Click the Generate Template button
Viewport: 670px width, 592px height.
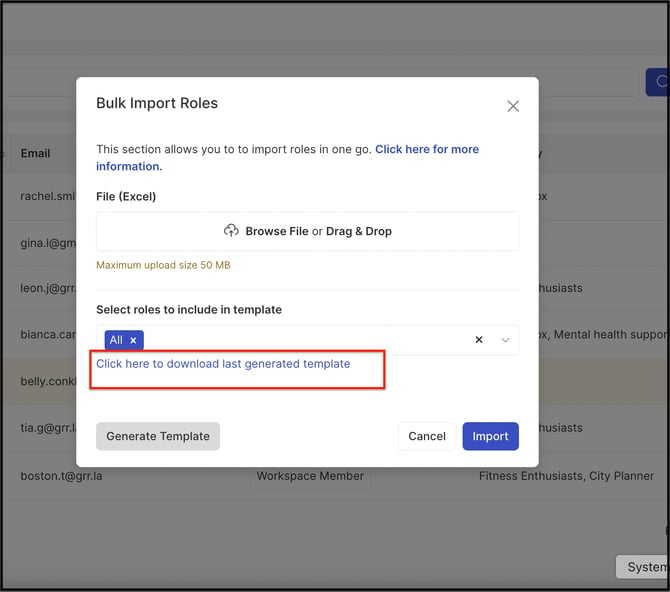[x=158, y=436]
